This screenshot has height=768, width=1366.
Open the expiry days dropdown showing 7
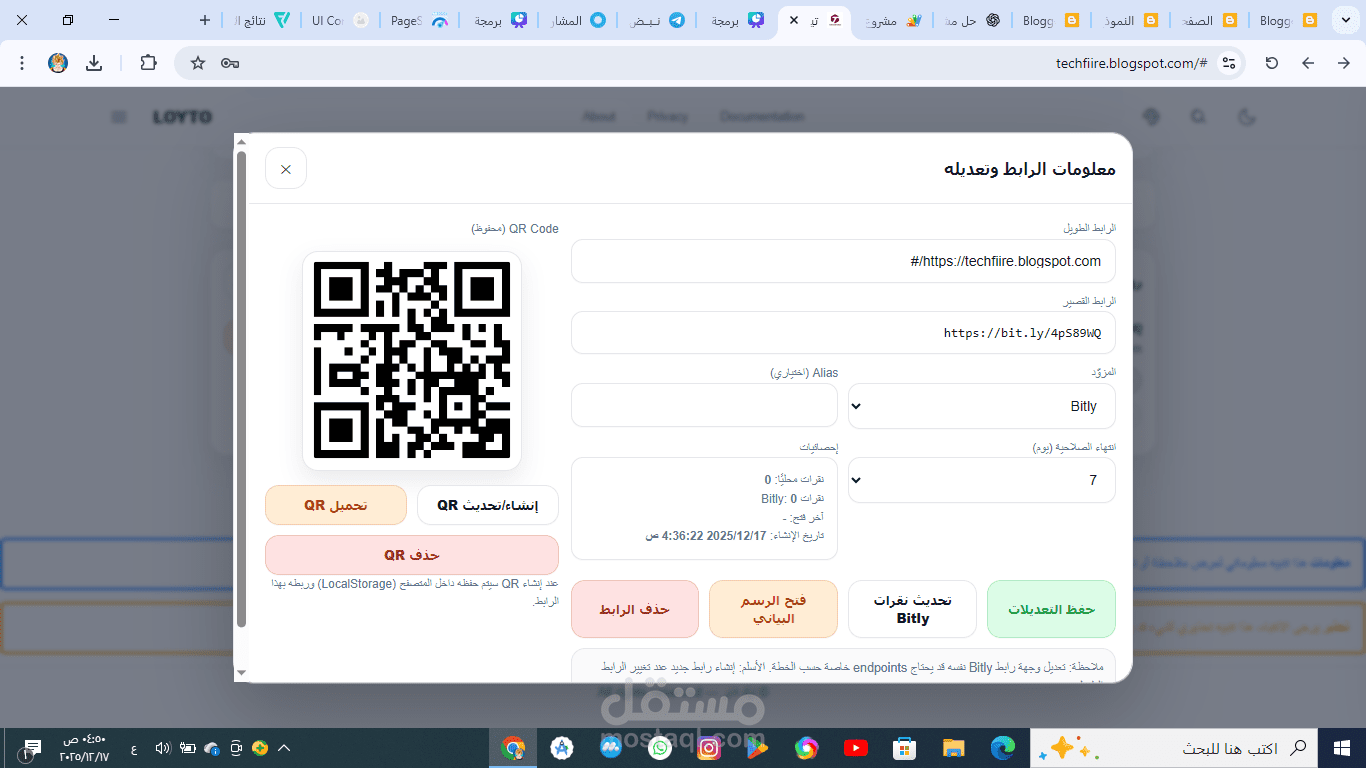tap(982, 480)
